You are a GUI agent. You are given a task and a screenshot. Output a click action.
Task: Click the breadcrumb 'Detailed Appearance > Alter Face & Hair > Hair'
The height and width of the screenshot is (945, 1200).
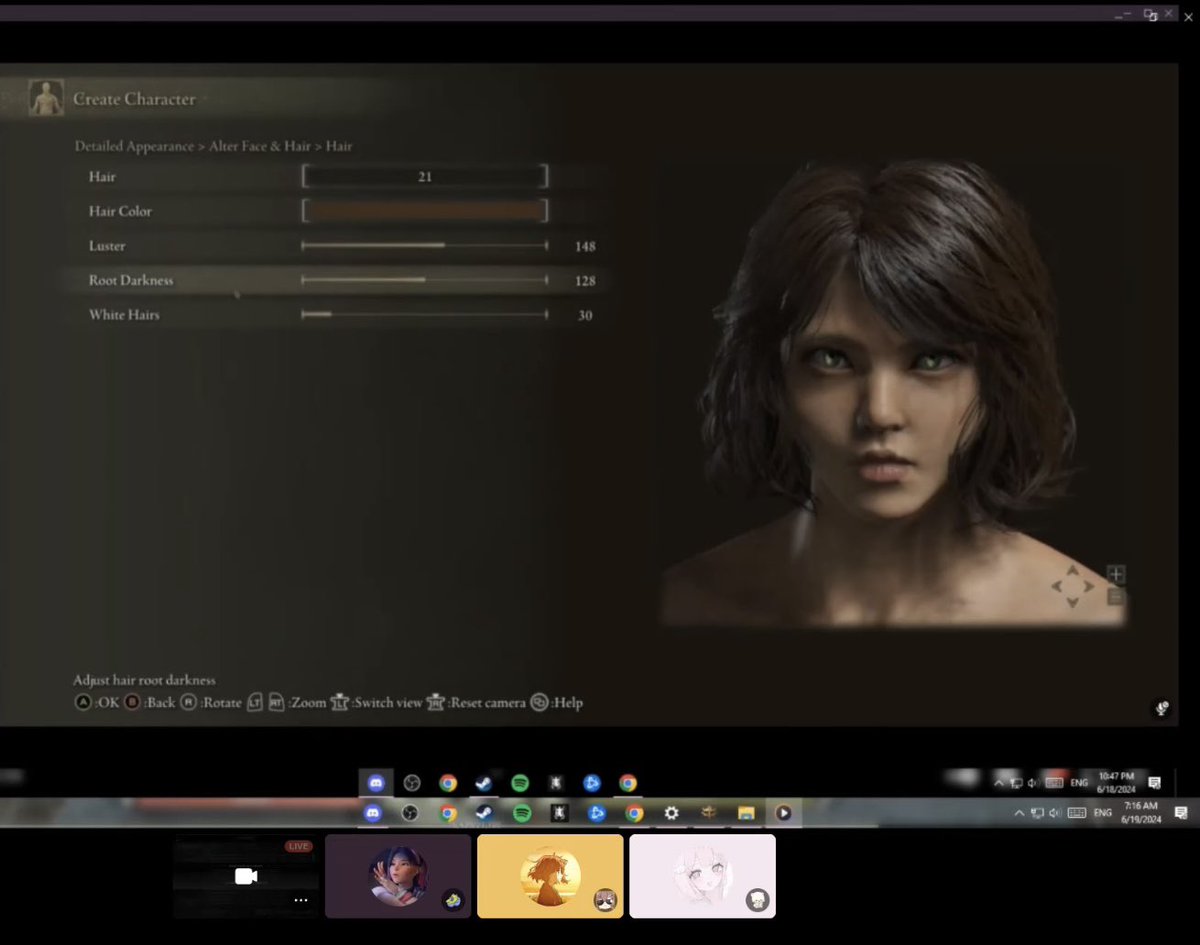213,146
